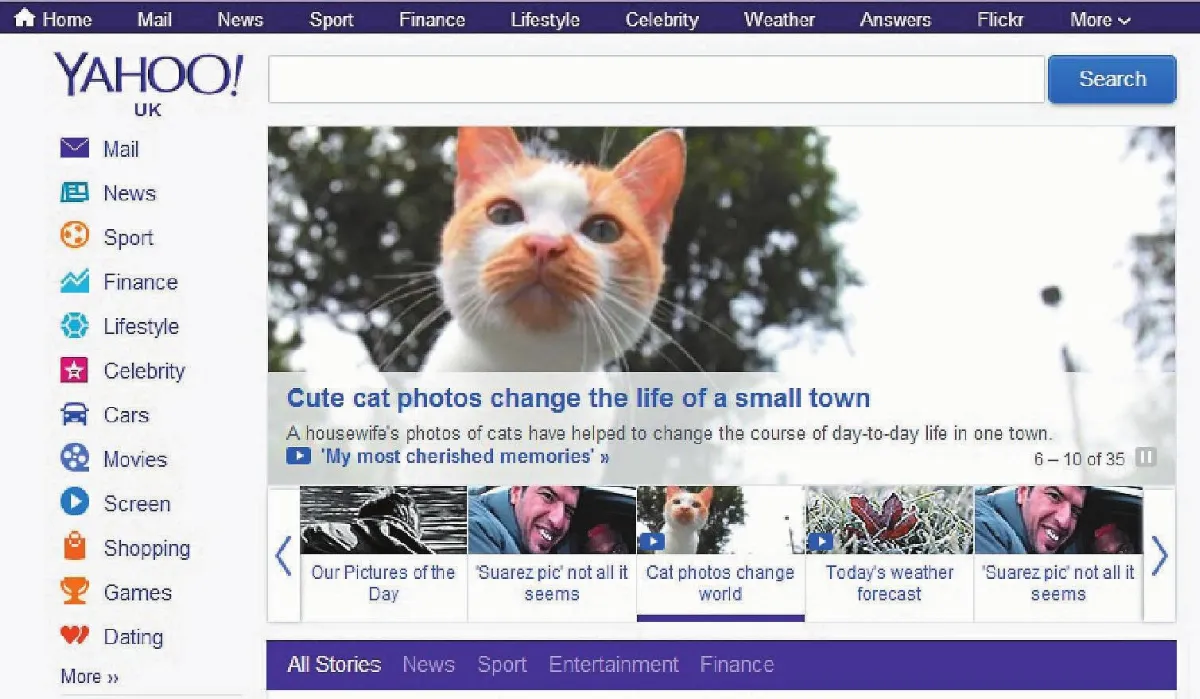This screenshot has height=699, width=1200.
Task: Click inside the search text field
Action: [x=656, y=80]
